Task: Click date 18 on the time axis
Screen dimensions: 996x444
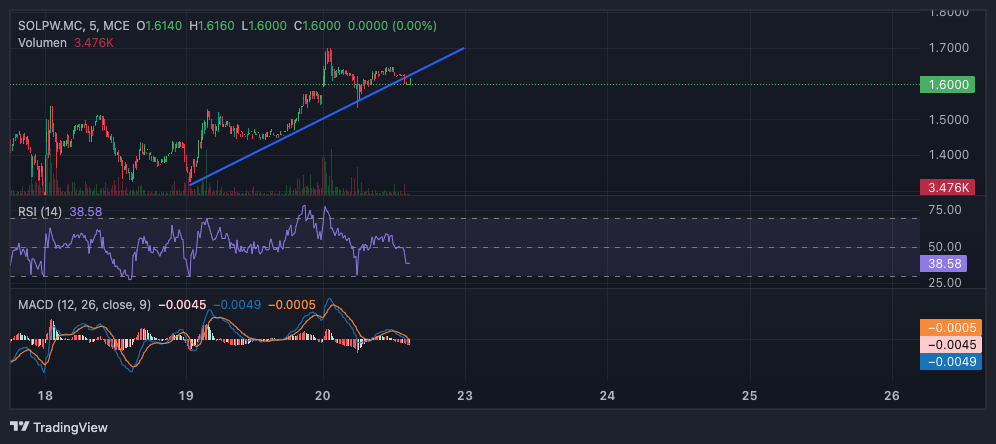Action: 44,396
